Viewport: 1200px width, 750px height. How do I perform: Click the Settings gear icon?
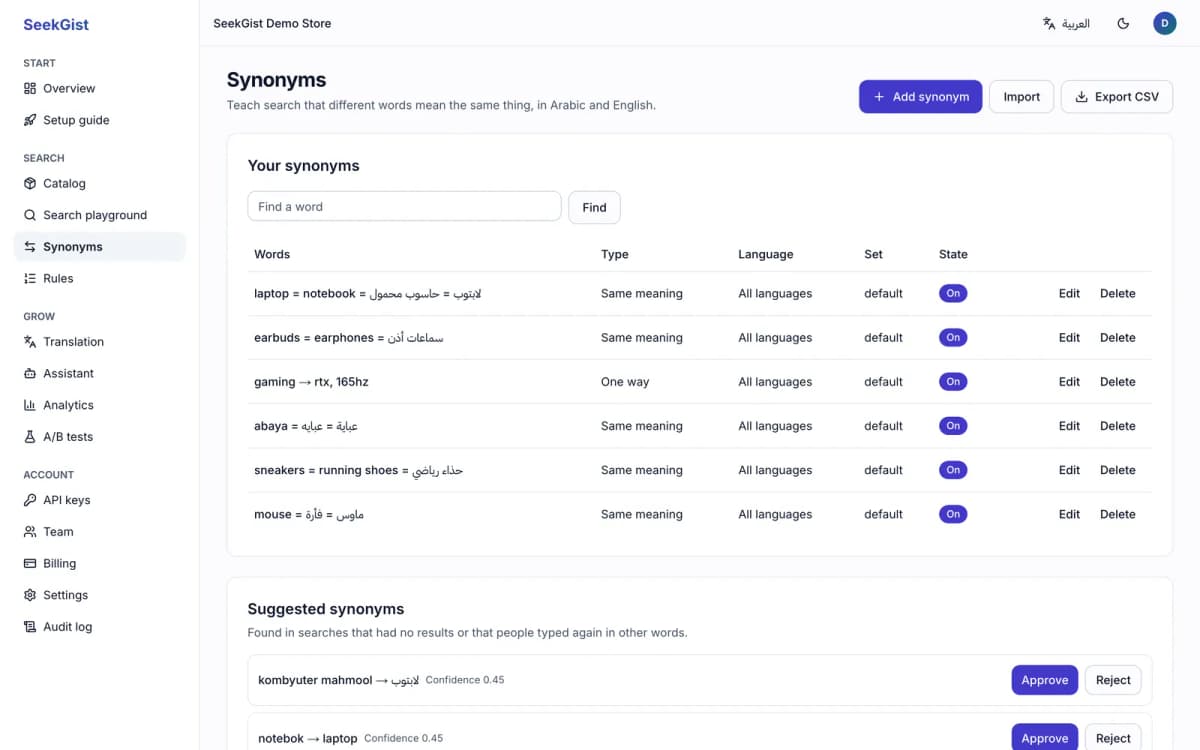30,595
